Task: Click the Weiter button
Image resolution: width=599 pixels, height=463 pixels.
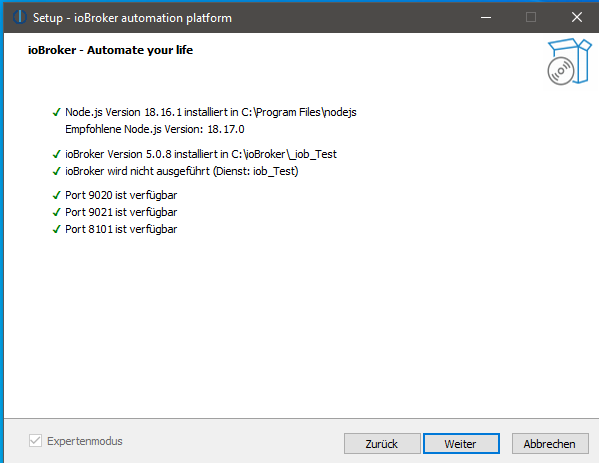Action: click(x=461, y=444)
